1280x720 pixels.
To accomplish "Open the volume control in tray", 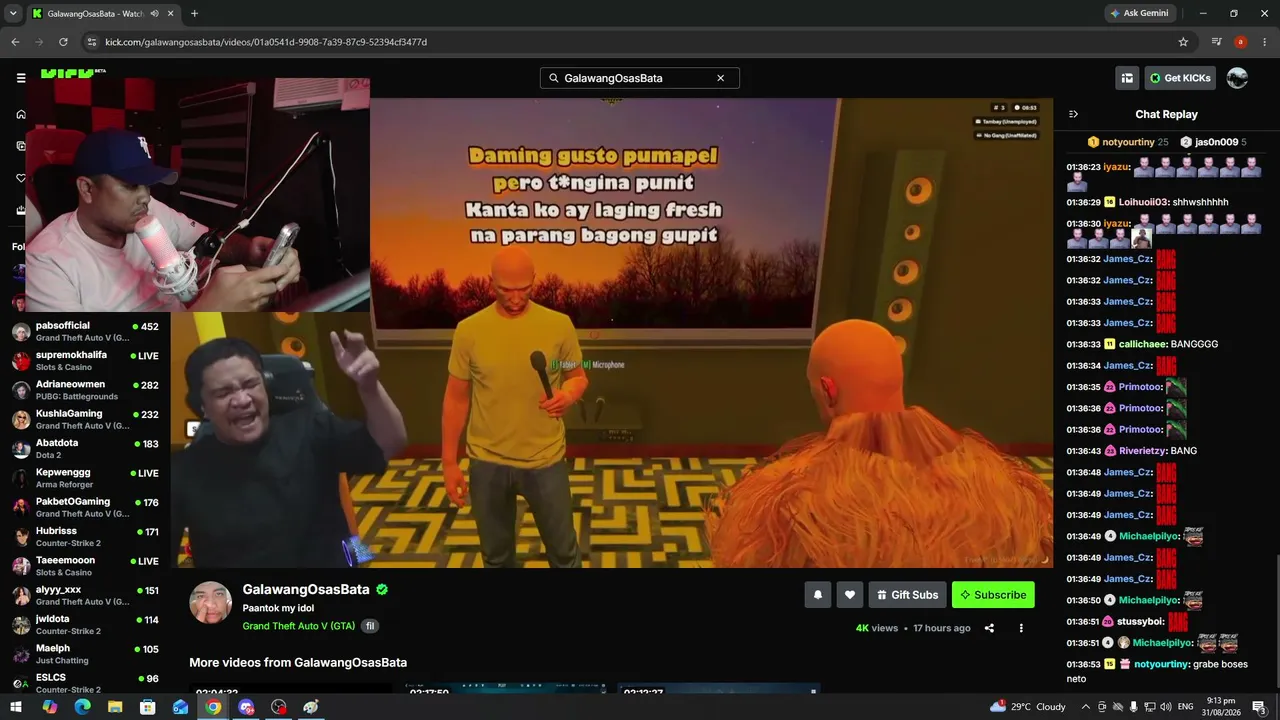I will (1166, 707).
